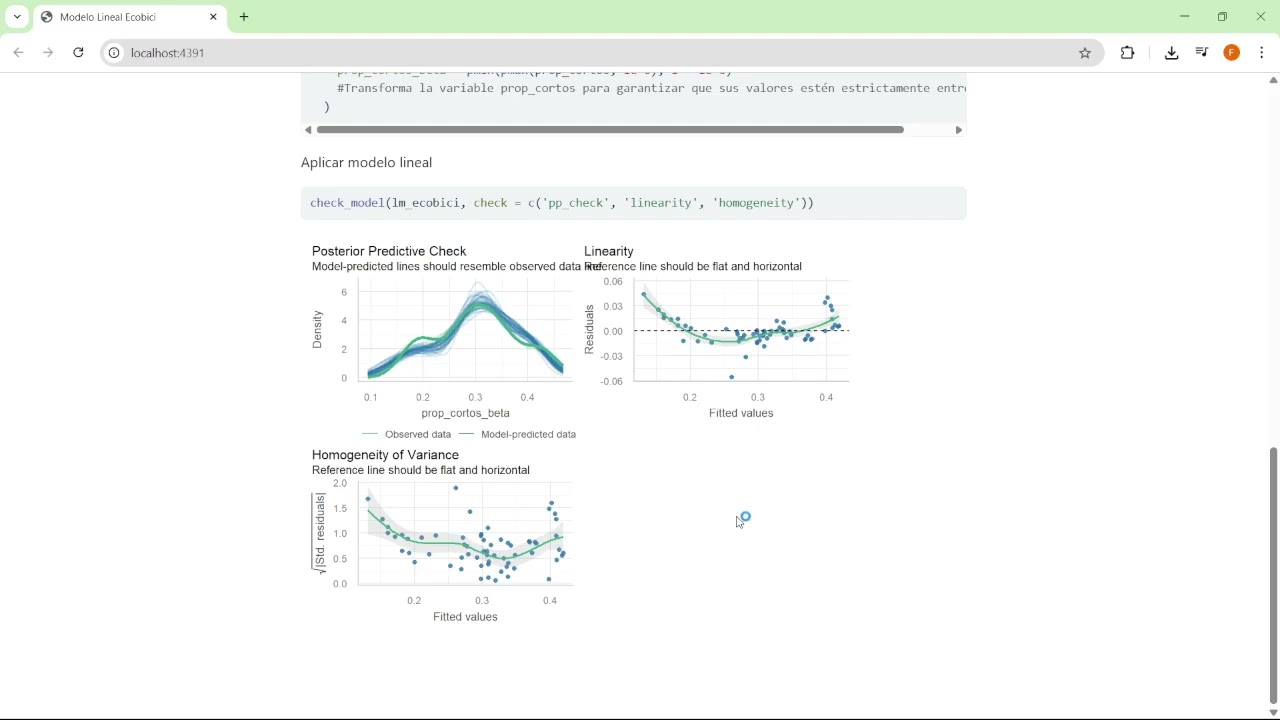Click the 'Linearity' plot title

click(x=609, y=251)
